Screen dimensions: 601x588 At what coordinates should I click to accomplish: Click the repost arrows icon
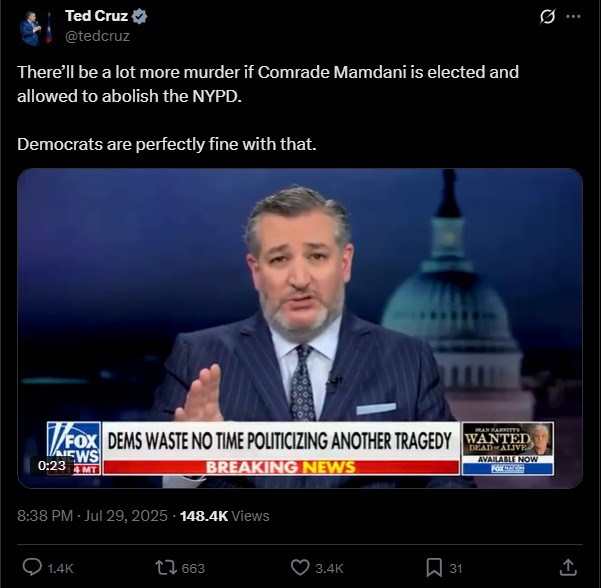(x=166, y=568)
